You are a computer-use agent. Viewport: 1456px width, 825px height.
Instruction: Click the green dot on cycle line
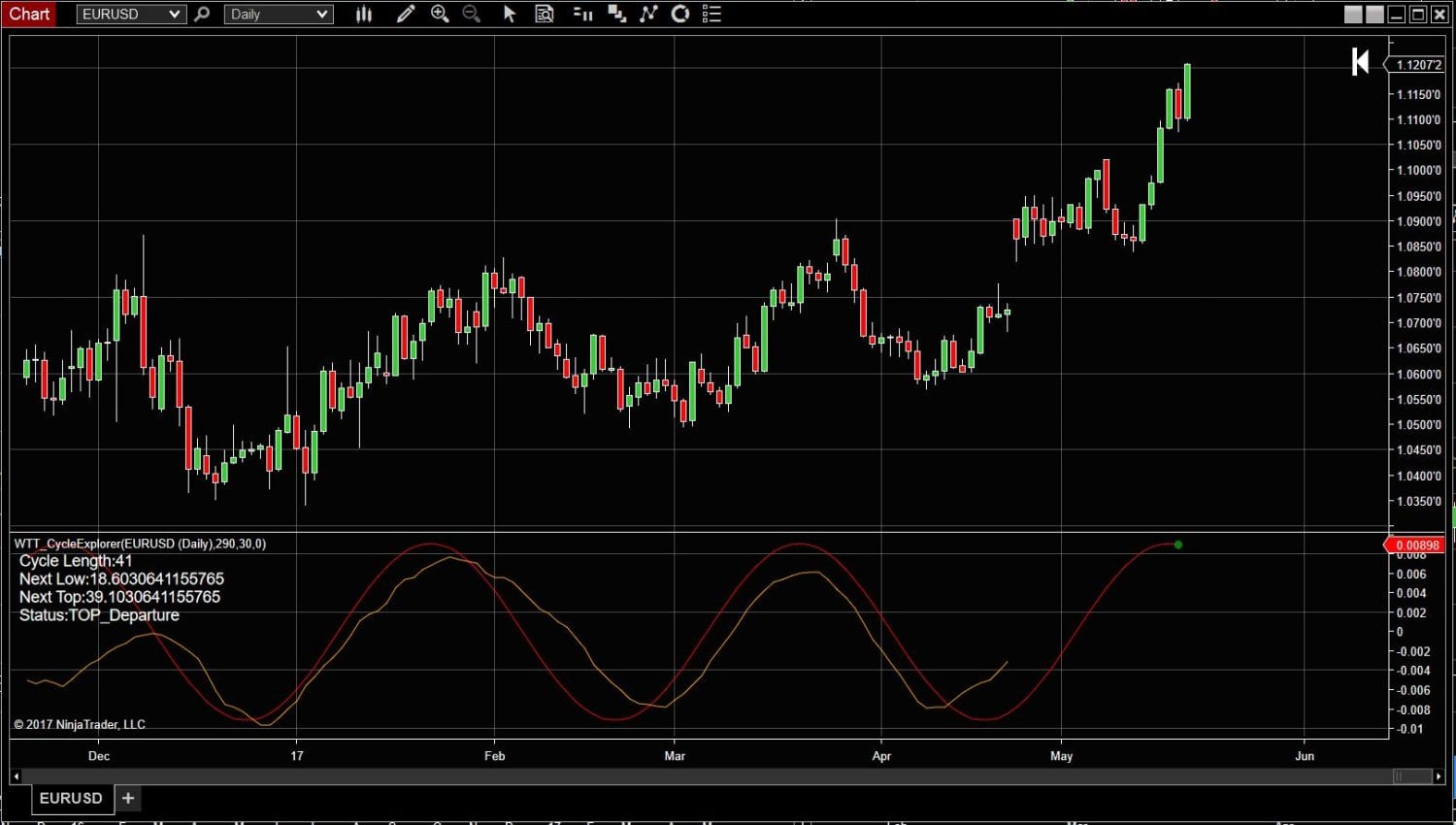(x=1178, y=544)
